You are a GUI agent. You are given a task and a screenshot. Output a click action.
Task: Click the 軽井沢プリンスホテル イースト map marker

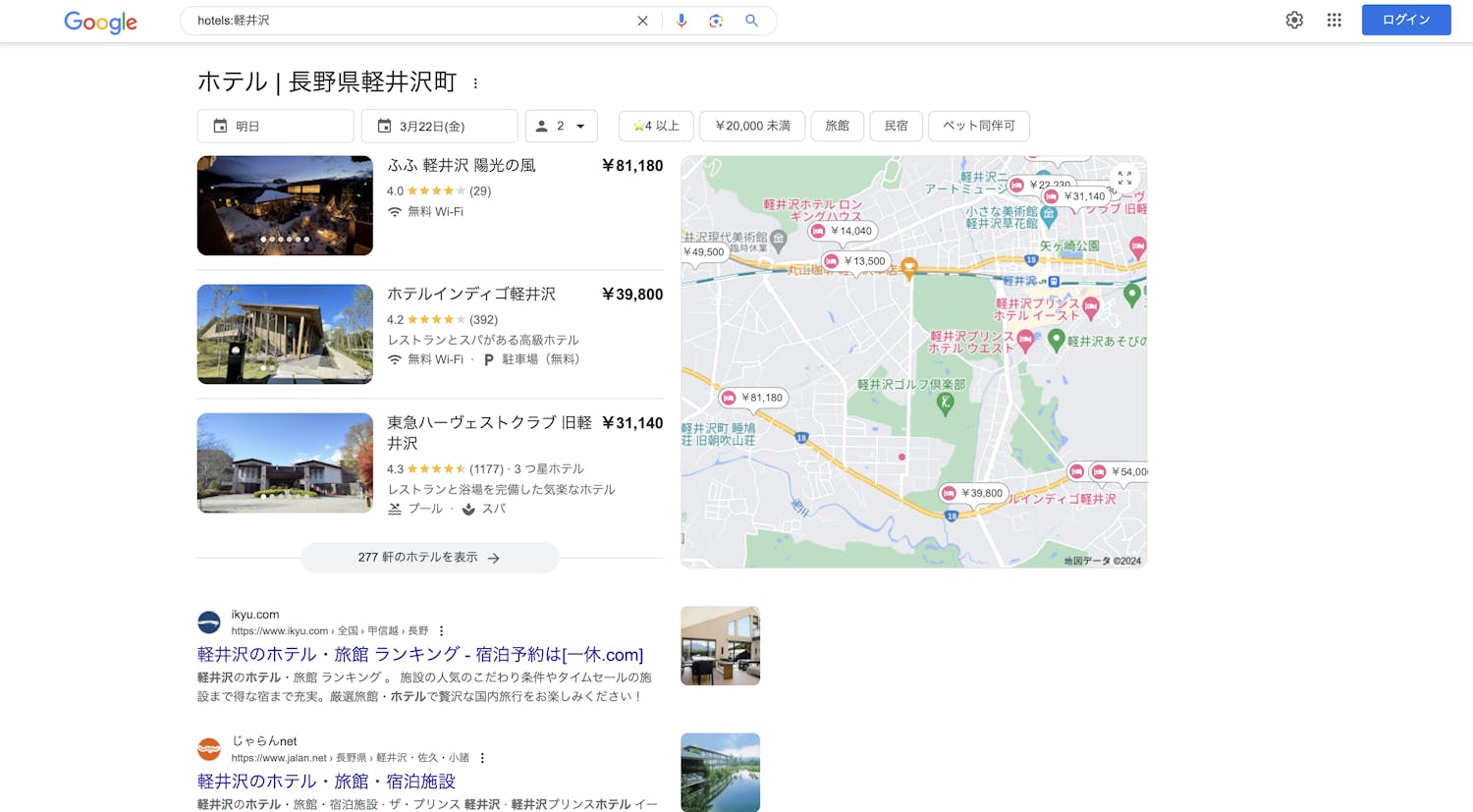[1090, 309]
